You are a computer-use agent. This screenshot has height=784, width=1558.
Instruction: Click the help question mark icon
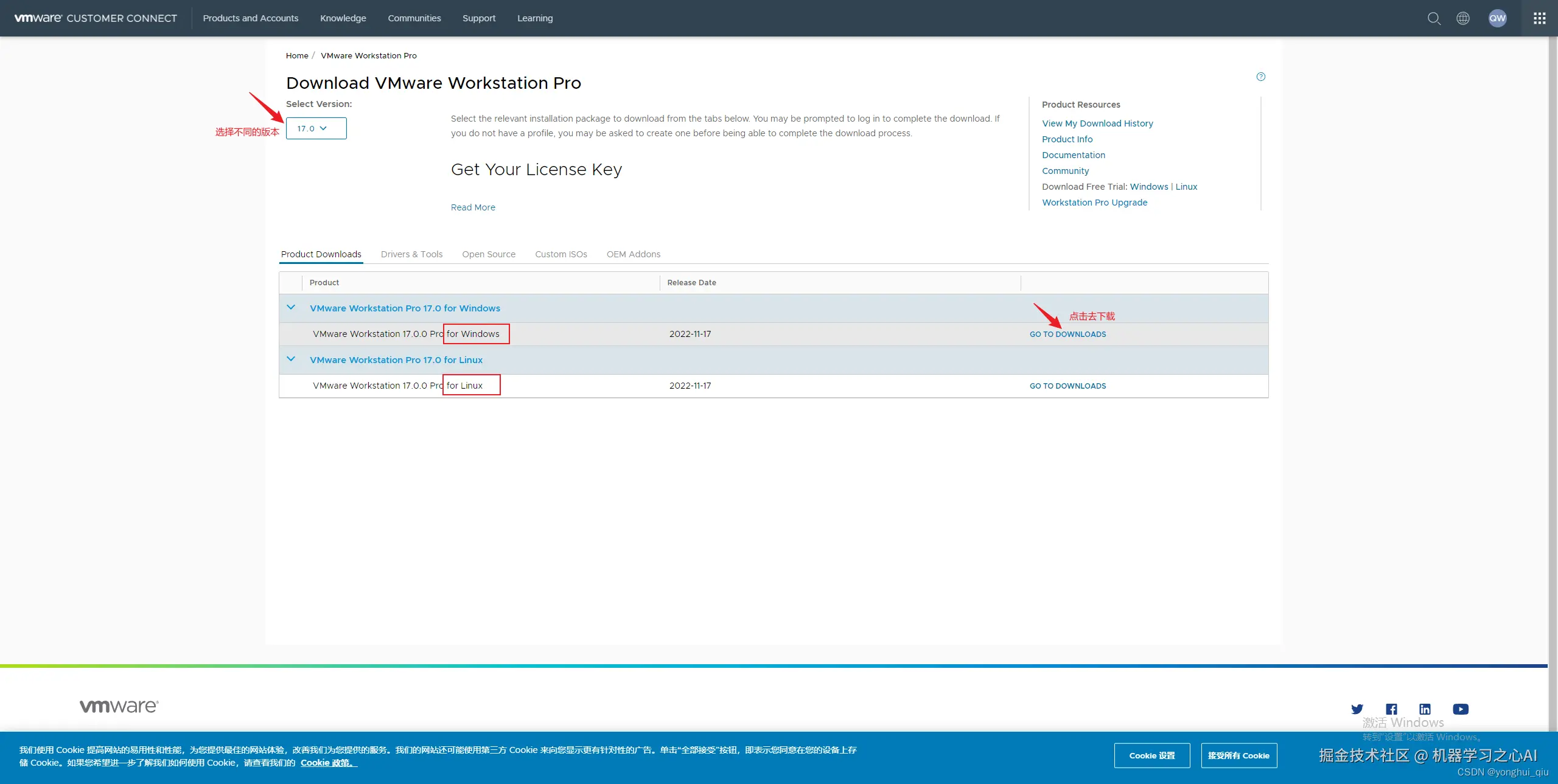pos(1260,77)
